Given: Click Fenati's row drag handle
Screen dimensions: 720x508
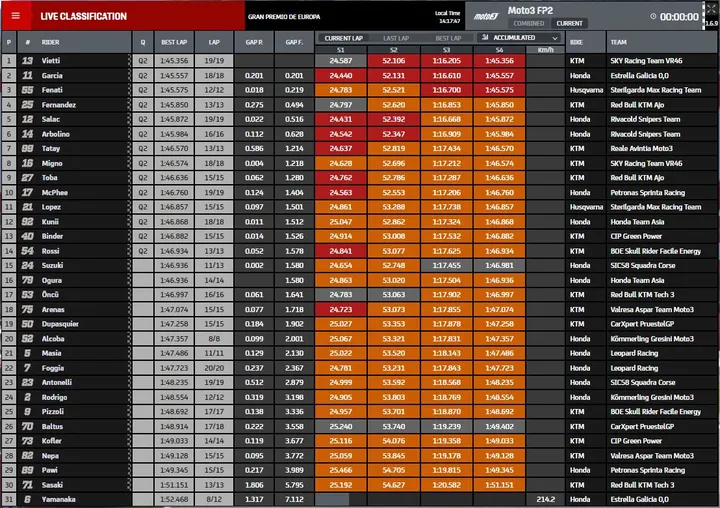Looking at the screenshot, I should point(129,90).
